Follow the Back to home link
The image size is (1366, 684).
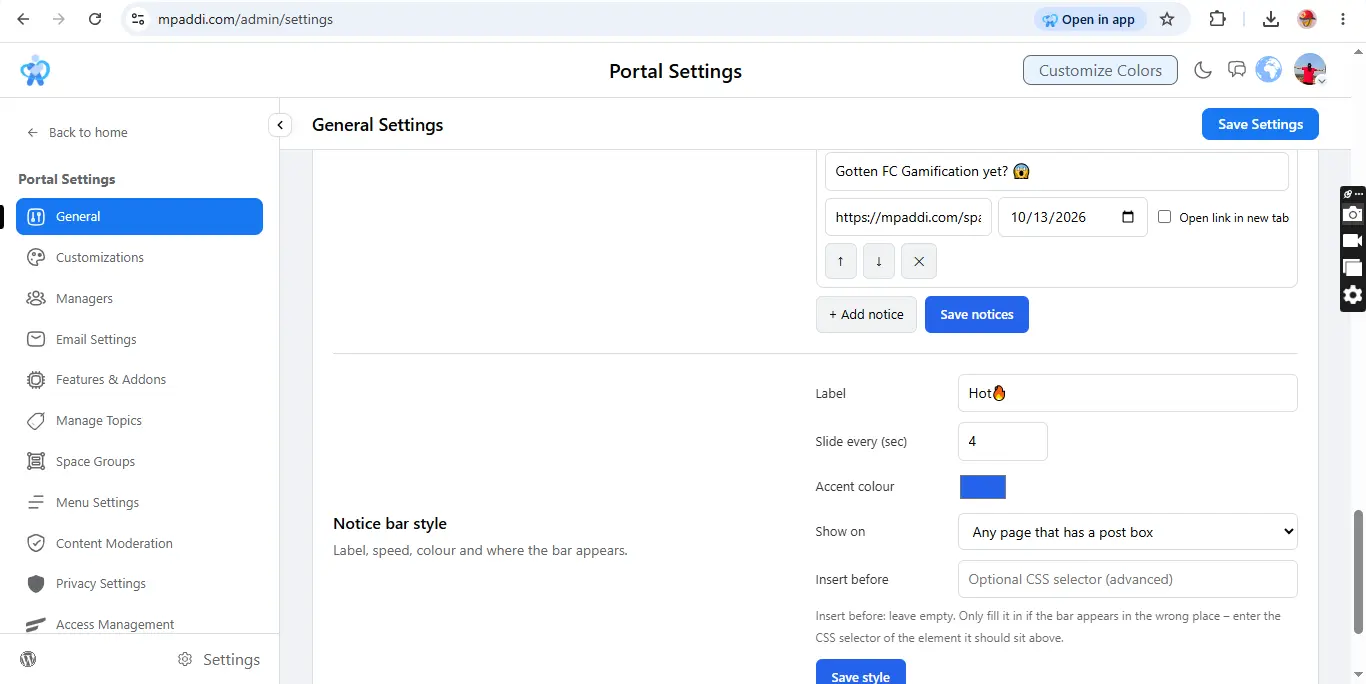77,132
